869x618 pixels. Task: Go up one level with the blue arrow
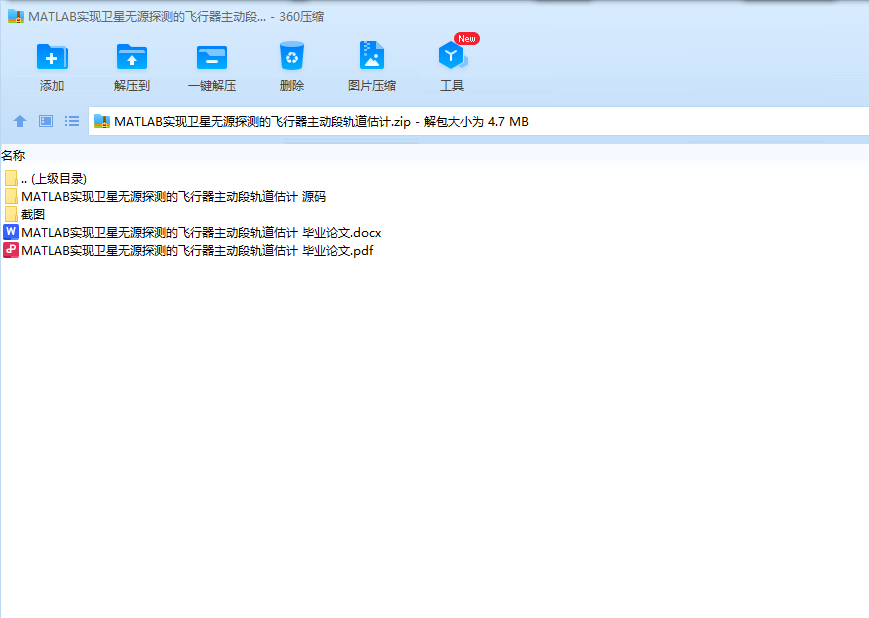tap(20, 121)
